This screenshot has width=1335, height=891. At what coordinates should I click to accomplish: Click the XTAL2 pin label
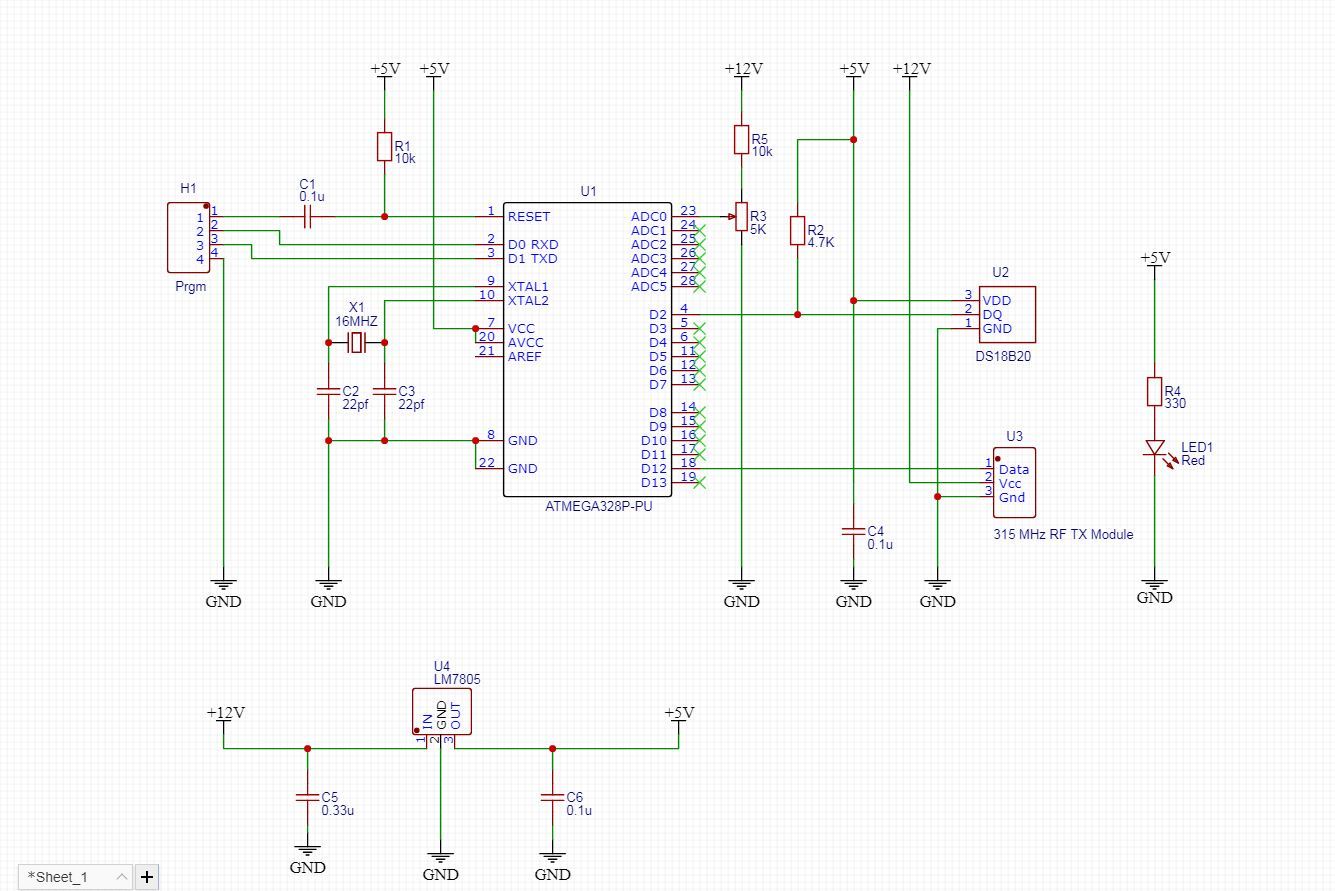pos(528,300)
